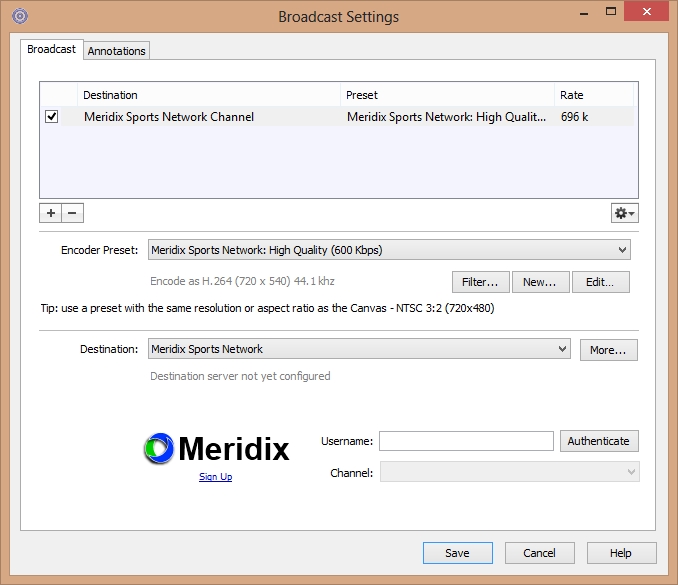Image resolution: width=678 pixels, height=585 pixels.
Task: Expand the Encoder Preset dropdown
Action: 621,250
